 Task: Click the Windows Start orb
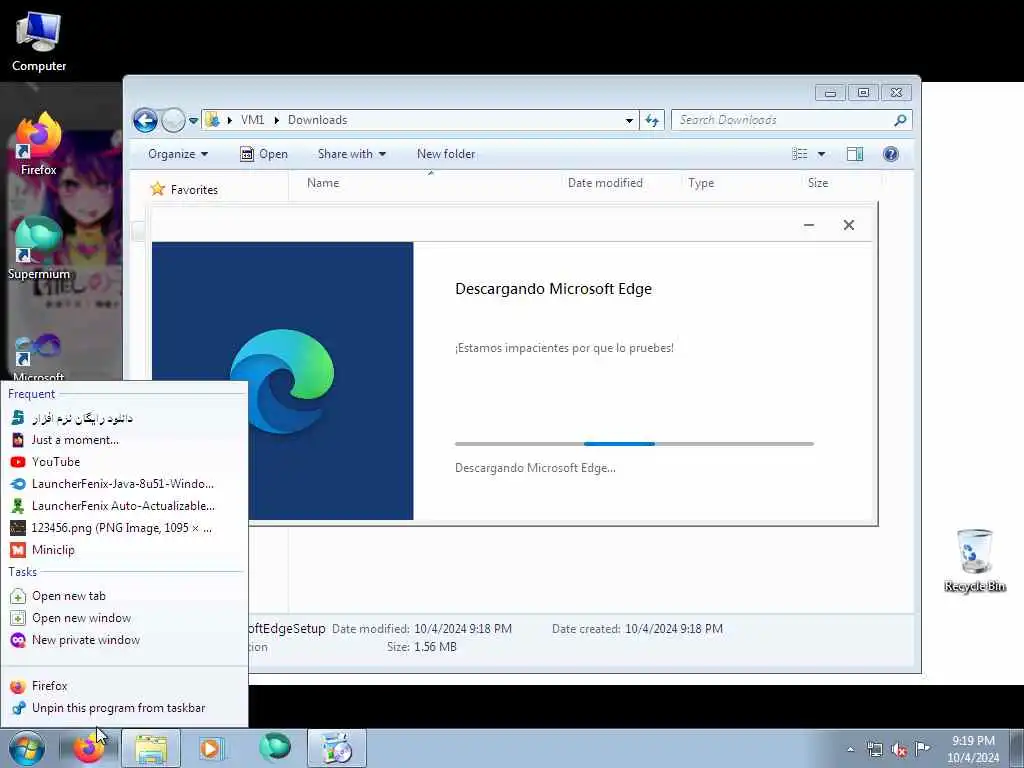[27, 748]
